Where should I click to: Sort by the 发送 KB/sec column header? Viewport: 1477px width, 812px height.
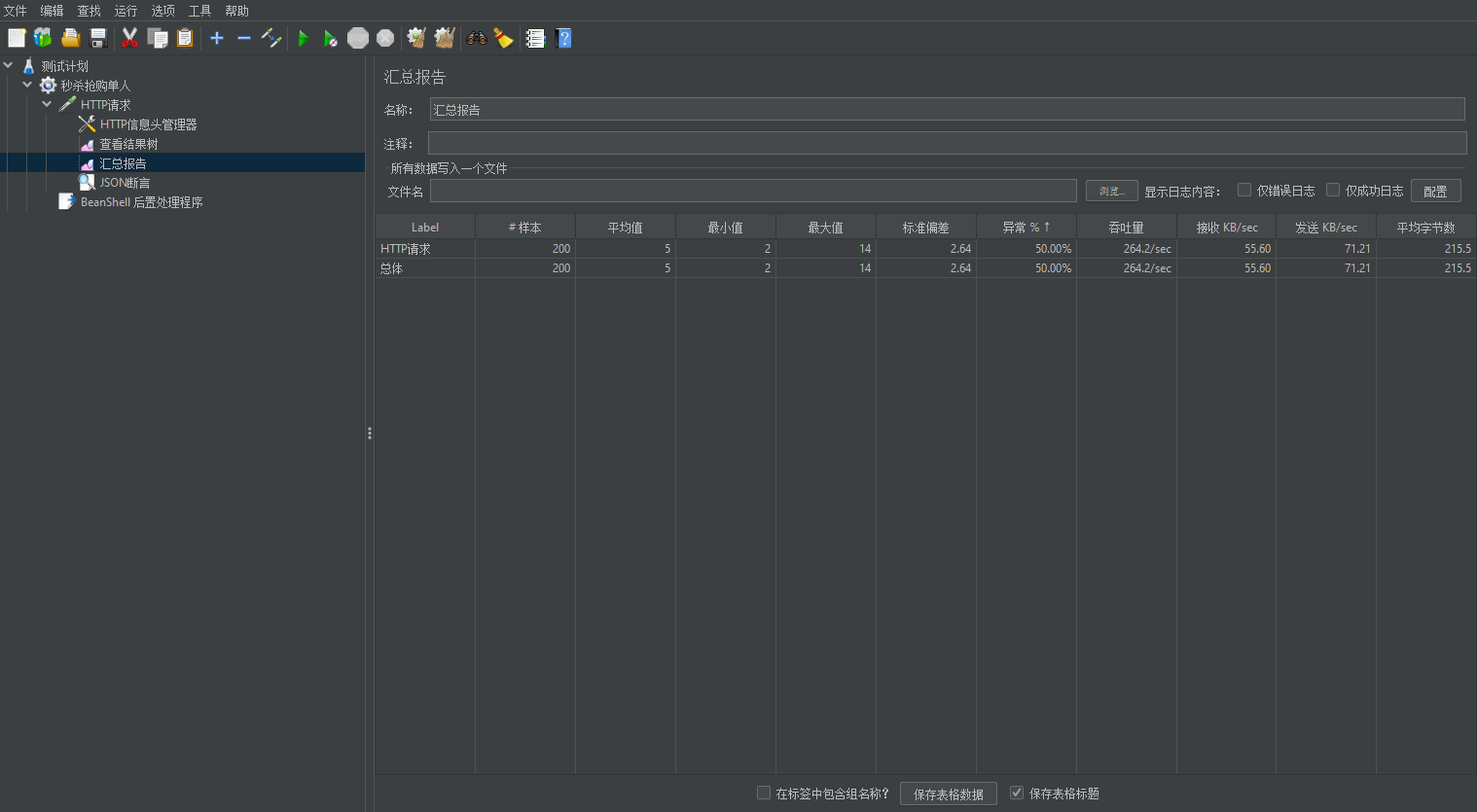point(1326,227)
